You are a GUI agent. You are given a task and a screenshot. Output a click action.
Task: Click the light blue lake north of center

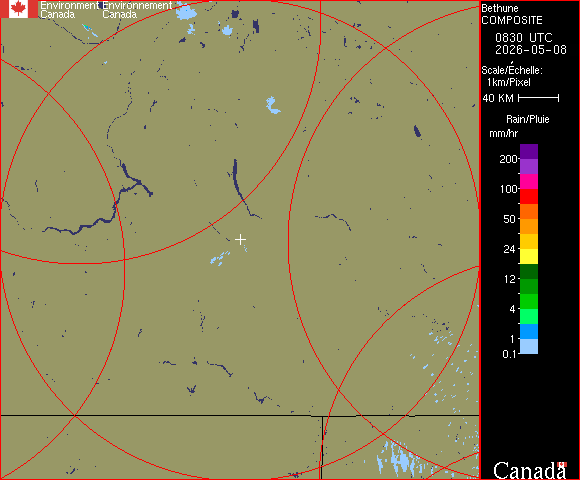[x=273, y=105]
